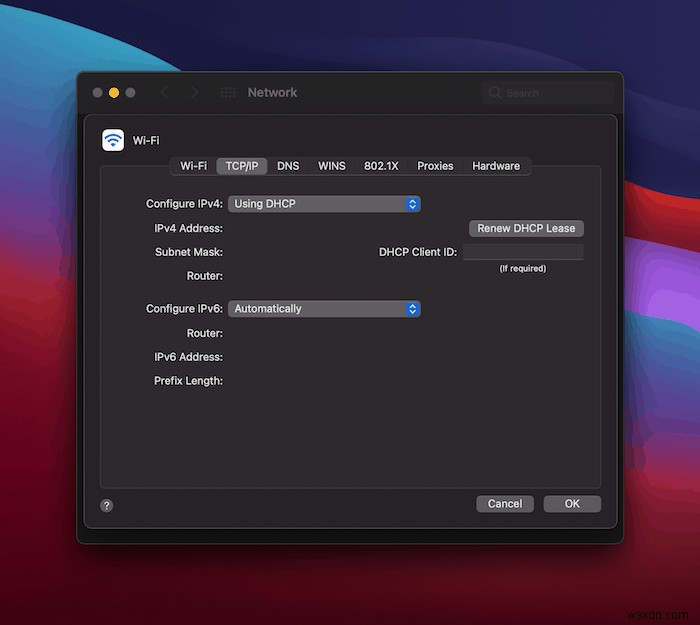Viewport: 700px width, 625px height.
Task: Minimize the Network window (yellow button)
Action: point(114,92)
